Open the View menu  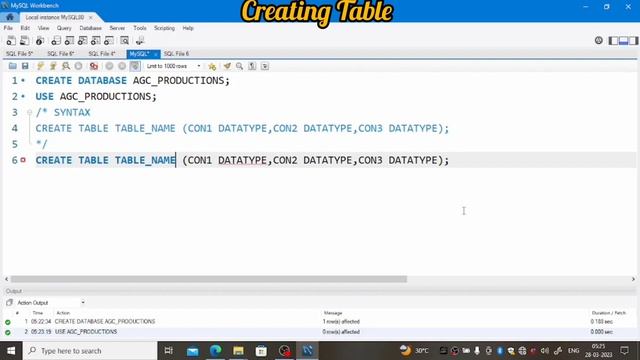[x=43, y=28]
